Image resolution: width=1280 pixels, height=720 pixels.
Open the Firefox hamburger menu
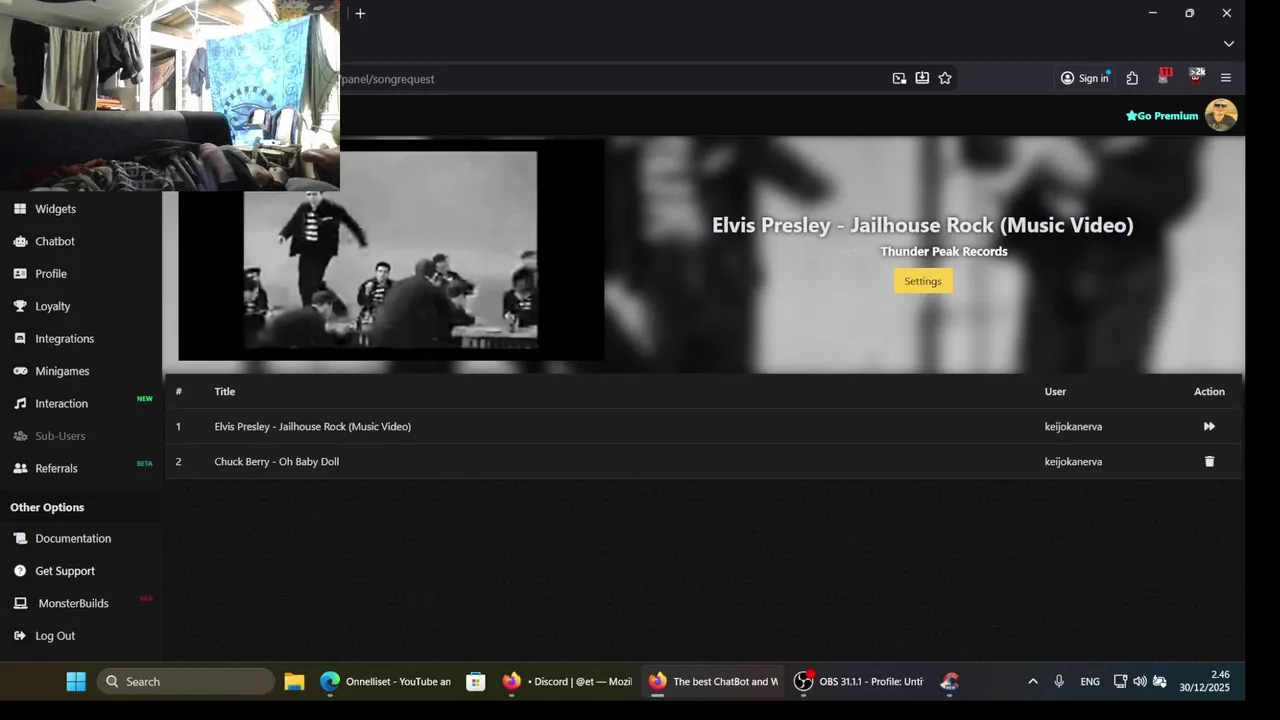click(1226, 78)
